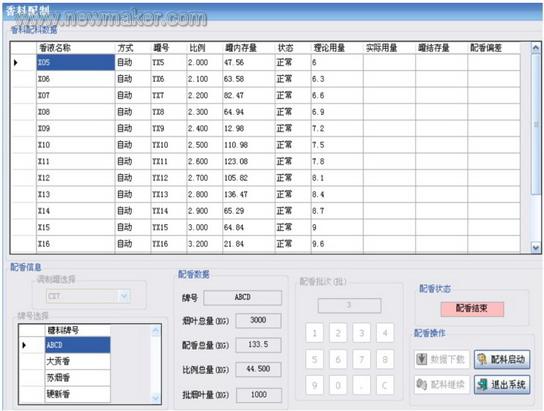Click the 2.000 ratio cell
The width and height of the screenshot is (544, 411).
click(x=205, y=62)
